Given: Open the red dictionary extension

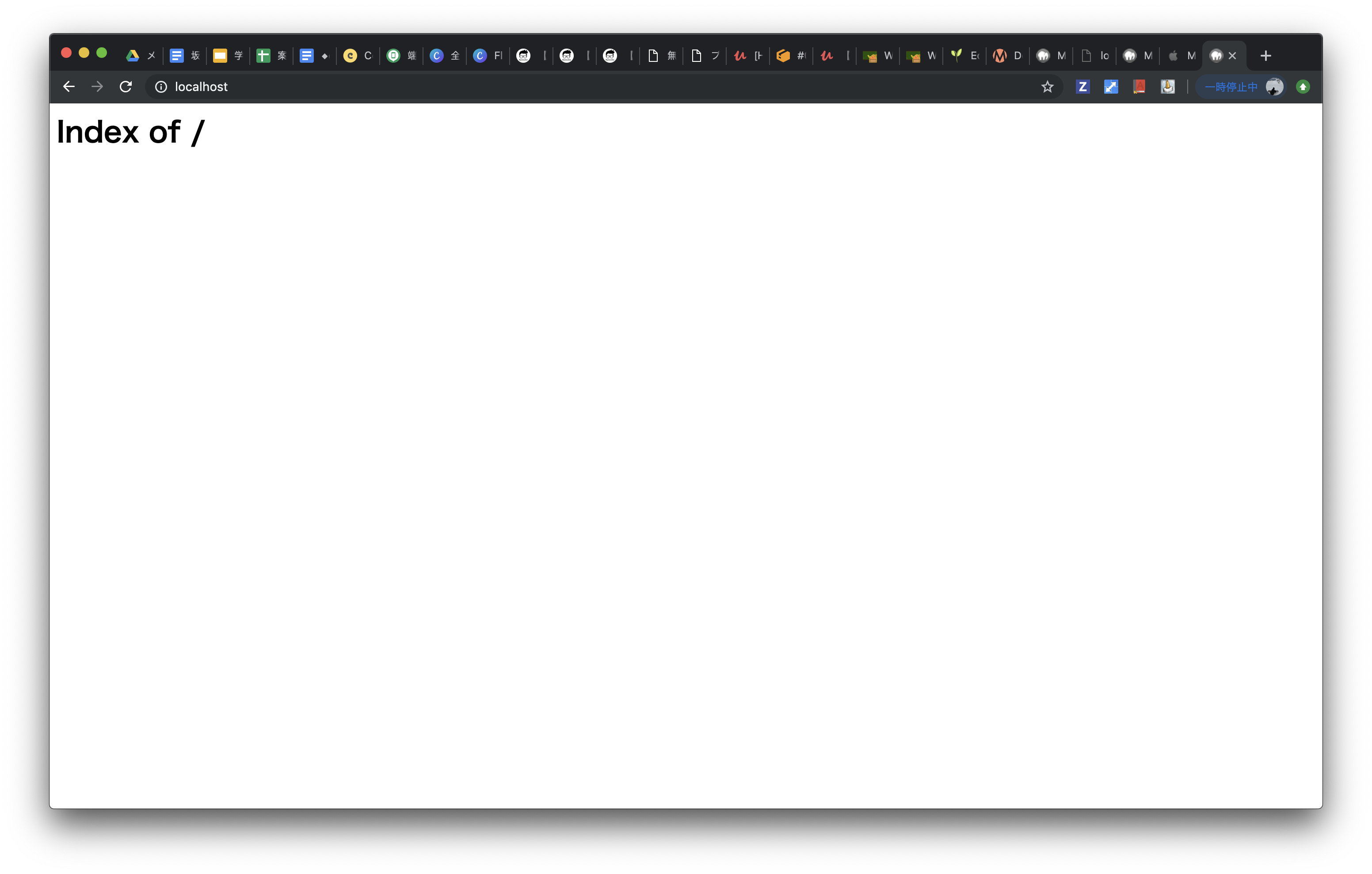Looking at the screenshot, I should (x=1140, y=87).
